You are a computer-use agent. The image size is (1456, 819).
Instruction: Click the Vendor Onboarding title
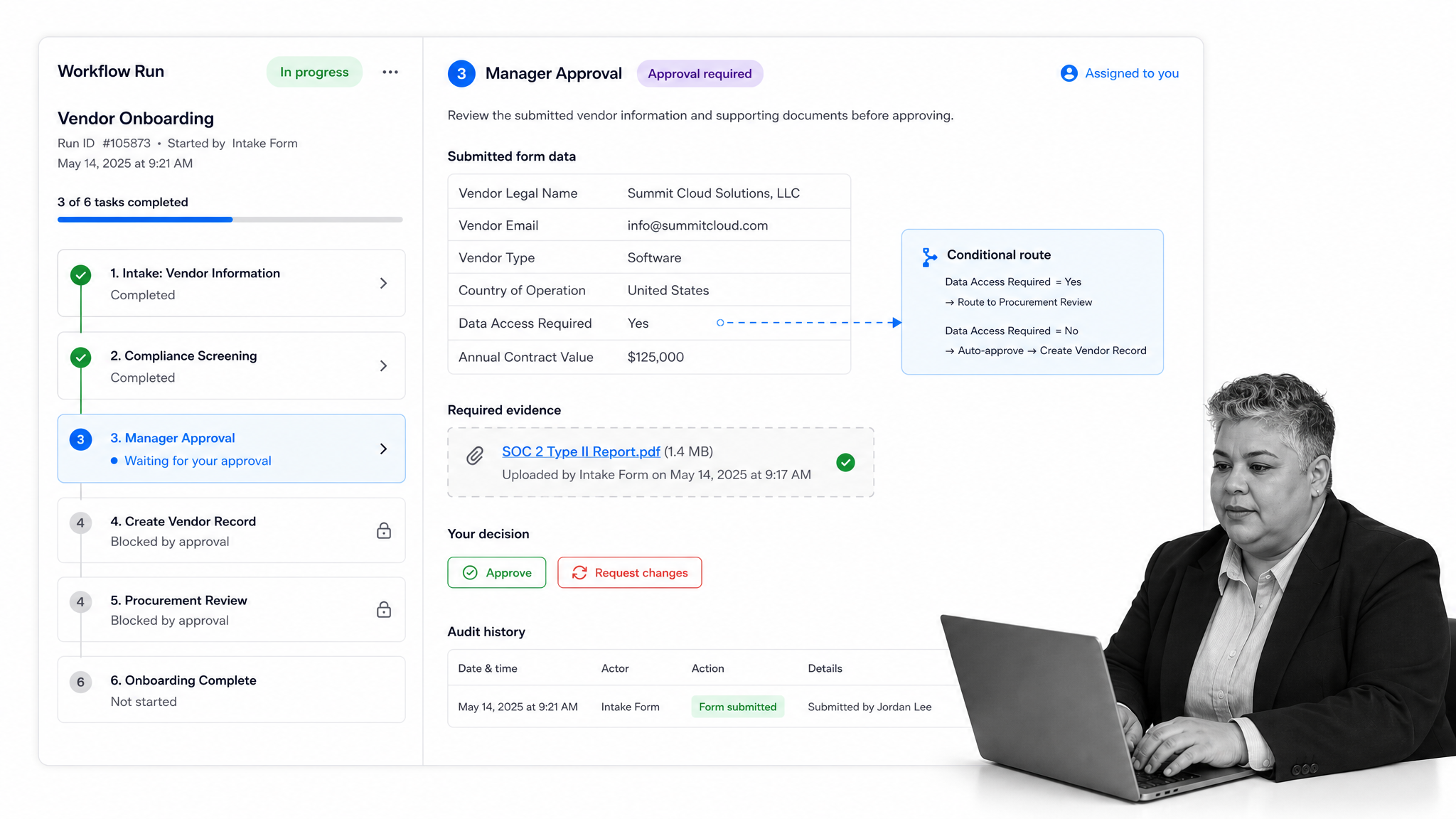click(x=136, y=118)
